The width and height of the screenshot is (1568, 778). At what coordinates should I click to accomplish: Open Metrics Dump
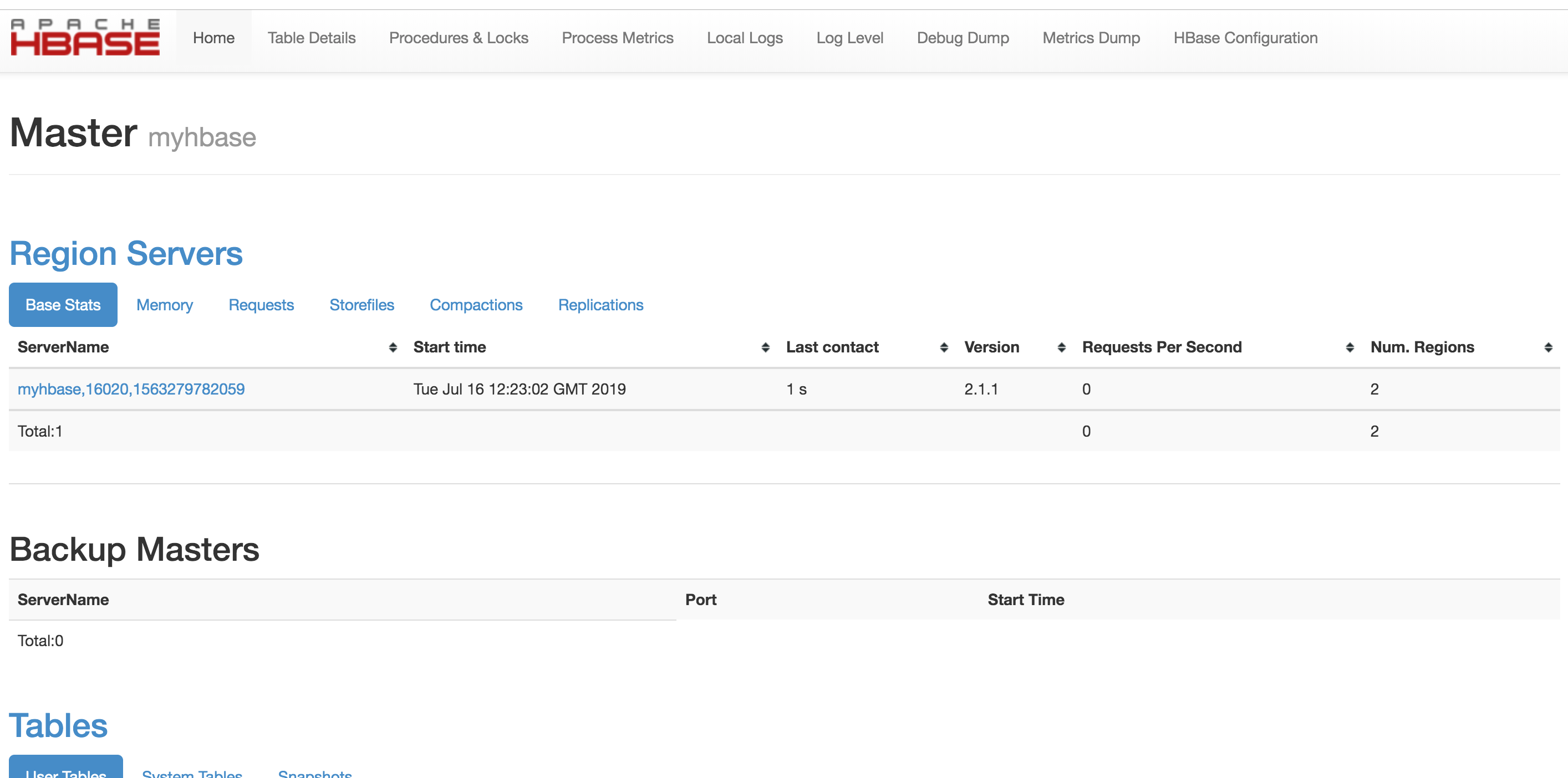[x=1091, y=38]
